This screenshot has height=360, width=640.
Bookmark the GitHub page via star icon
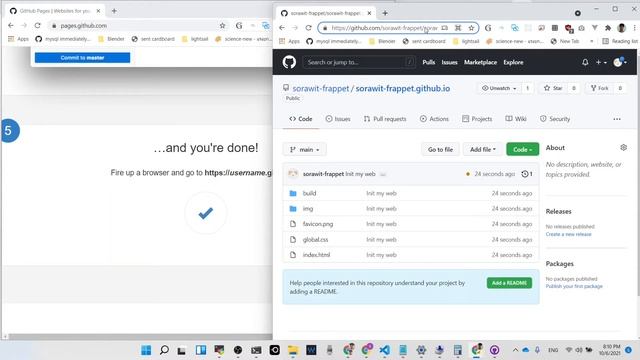[x=471, y=28]
